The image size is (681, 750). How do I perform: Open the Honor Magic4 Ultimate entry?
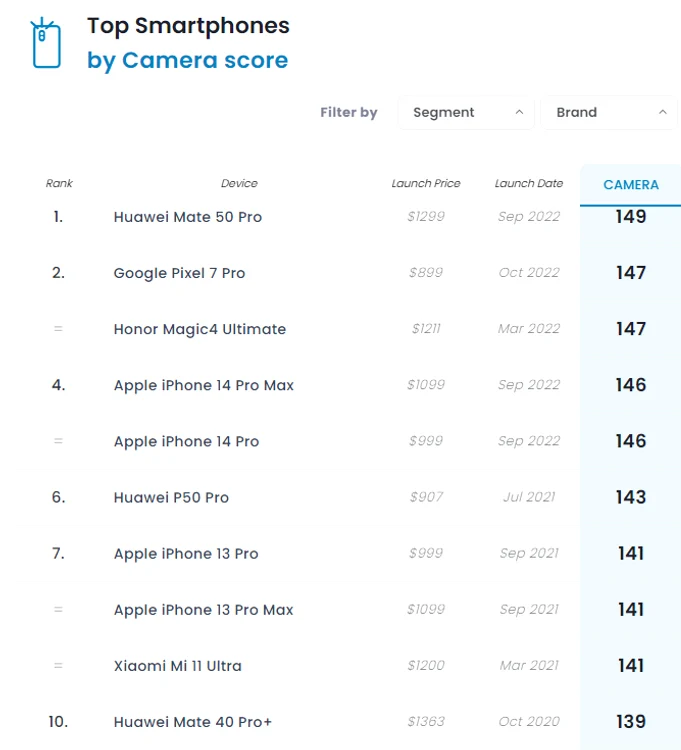pyautogui.click(x=199, y=329)
